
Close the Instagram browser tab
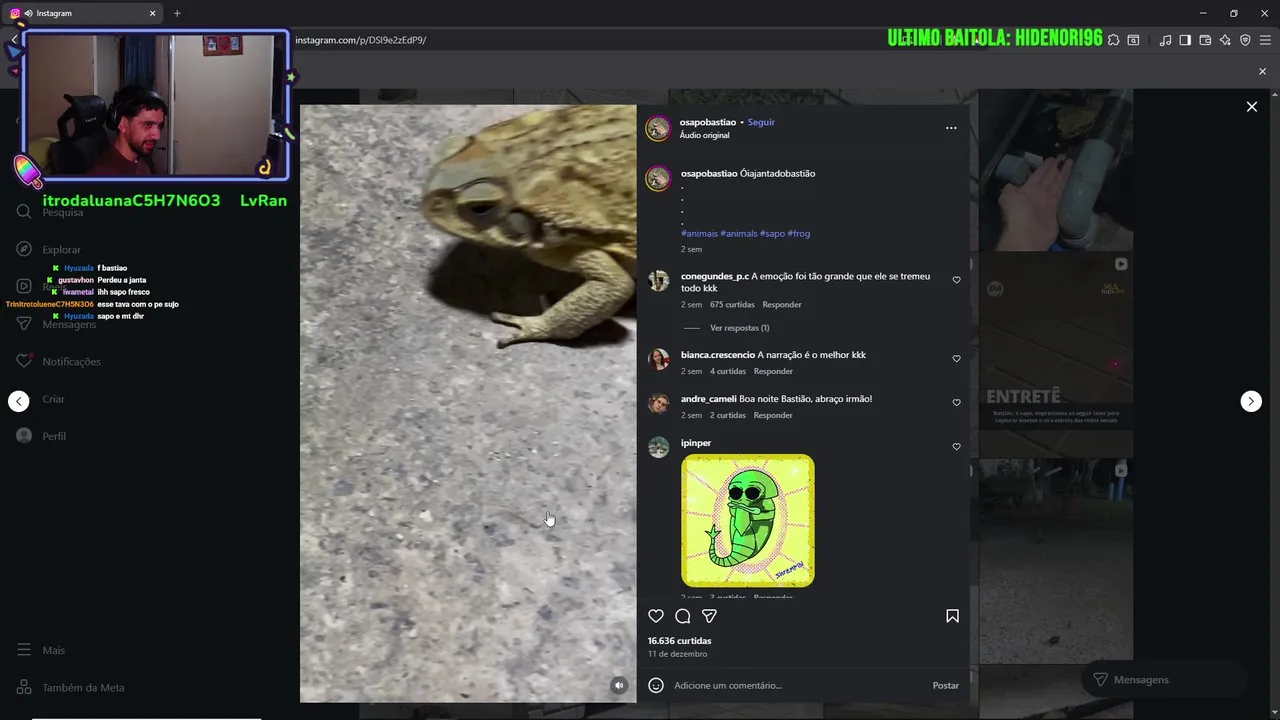[x=153, y=13]
